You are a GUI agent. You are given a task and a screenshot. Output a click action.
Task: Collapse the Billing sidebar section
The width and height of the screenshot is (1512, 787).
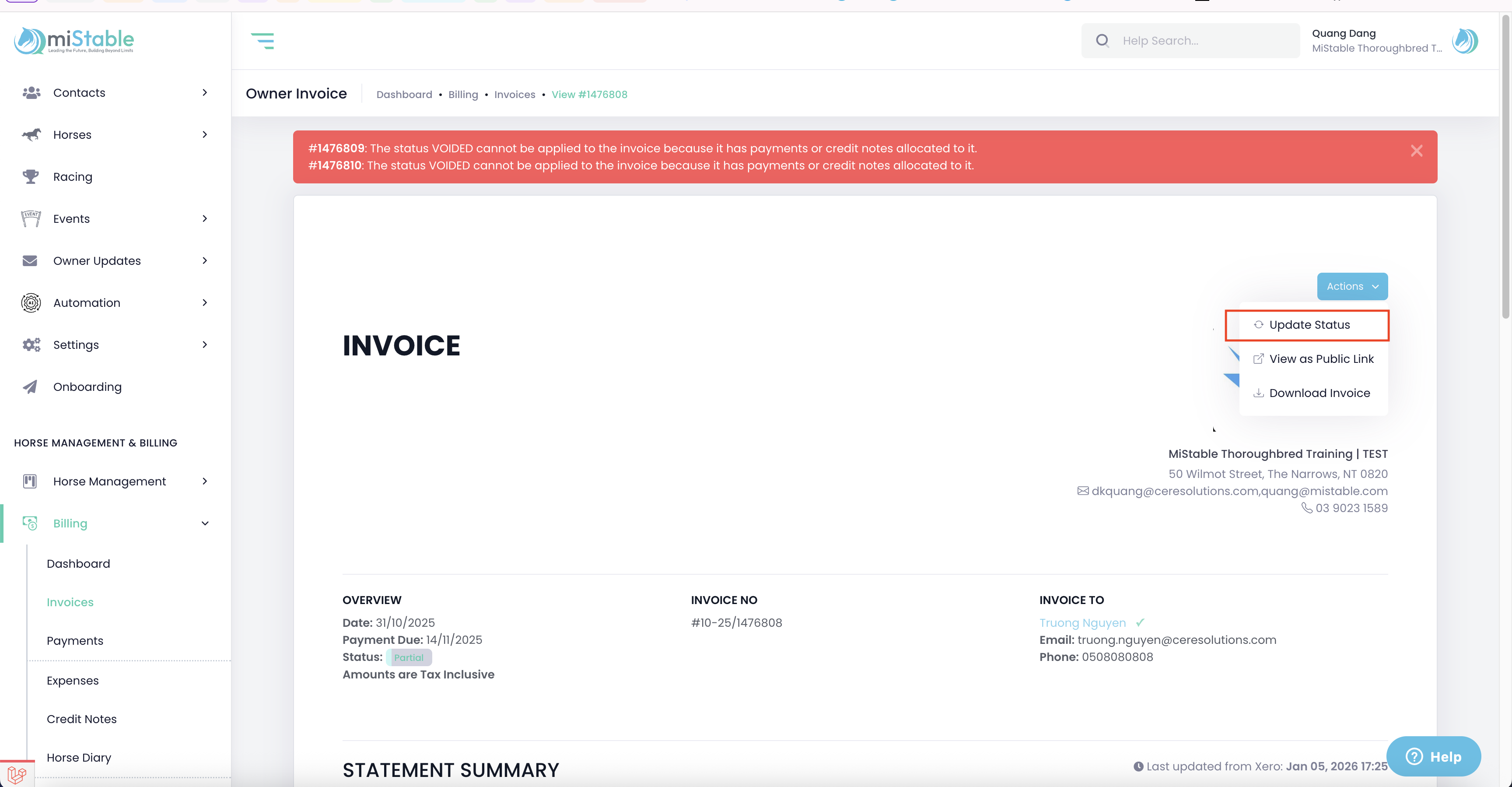(204, 523)
